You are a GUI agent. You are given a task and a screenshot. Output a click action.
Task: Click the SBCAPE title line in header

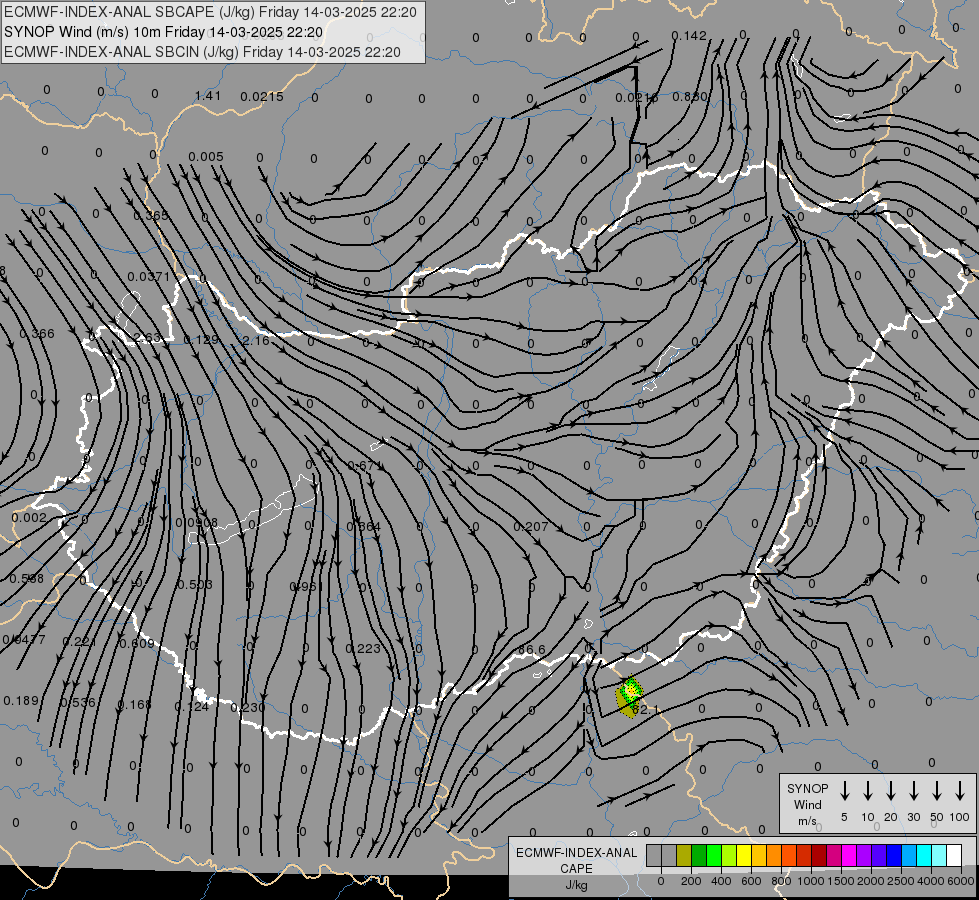[210, 12]
